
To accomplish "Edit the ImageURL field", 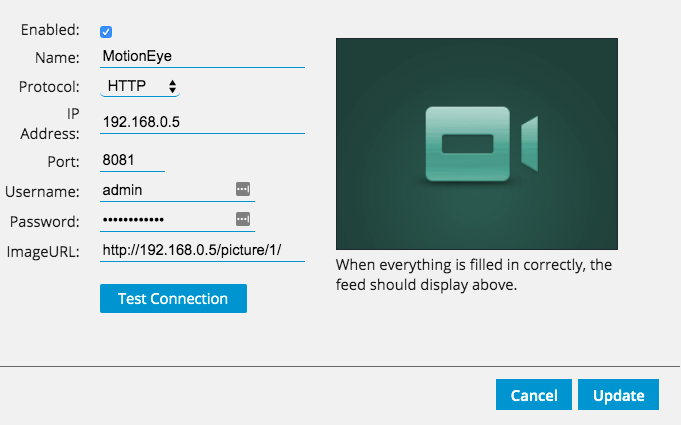I will coord(202,250).
